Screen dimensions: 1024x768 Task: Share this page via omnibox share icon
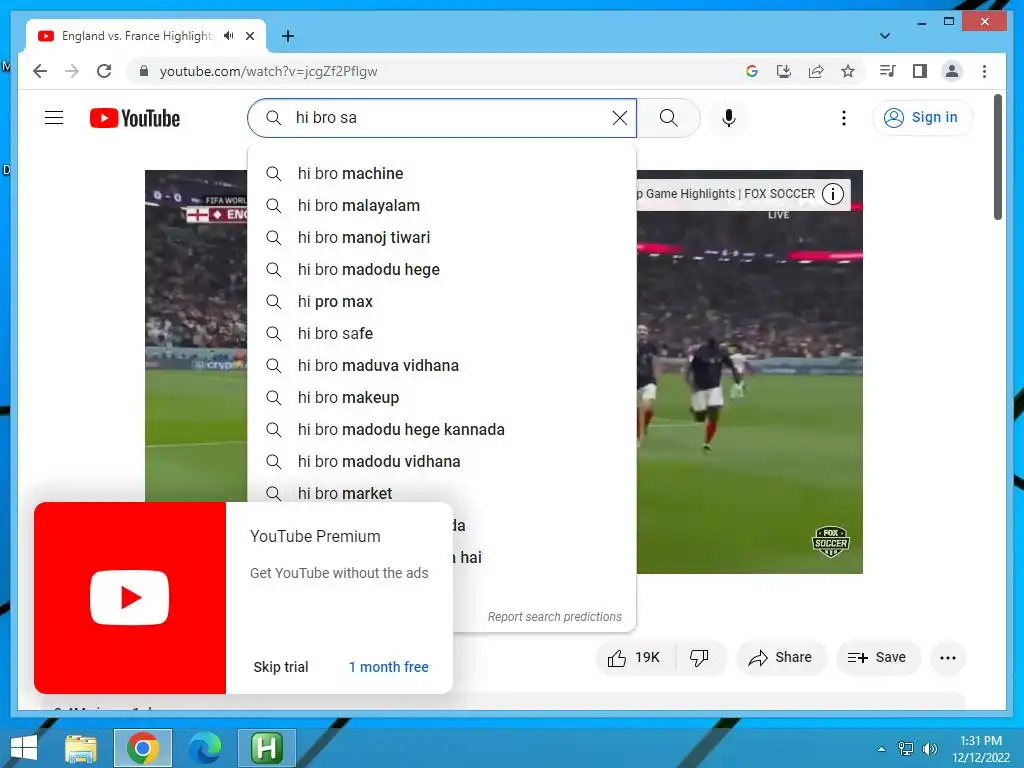[816, 71]
